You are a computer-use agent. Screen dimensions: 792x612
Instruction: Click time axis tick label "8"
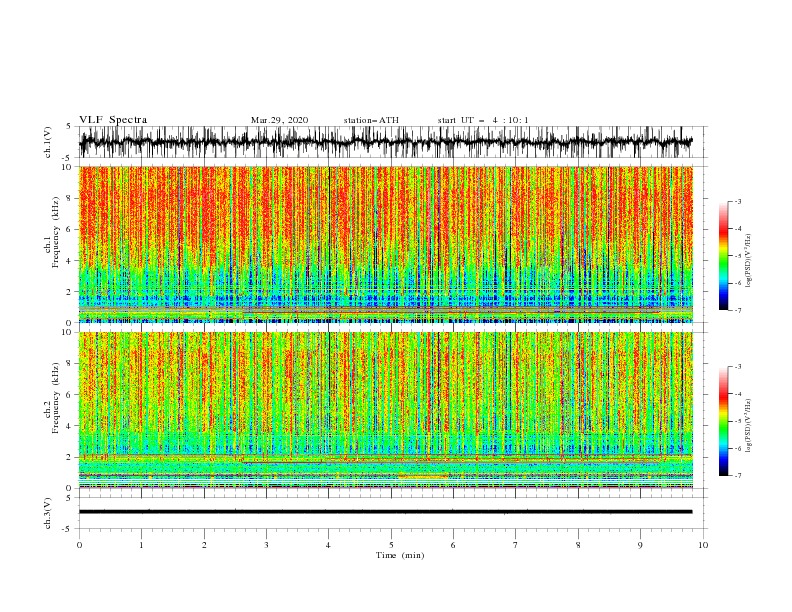578,545
